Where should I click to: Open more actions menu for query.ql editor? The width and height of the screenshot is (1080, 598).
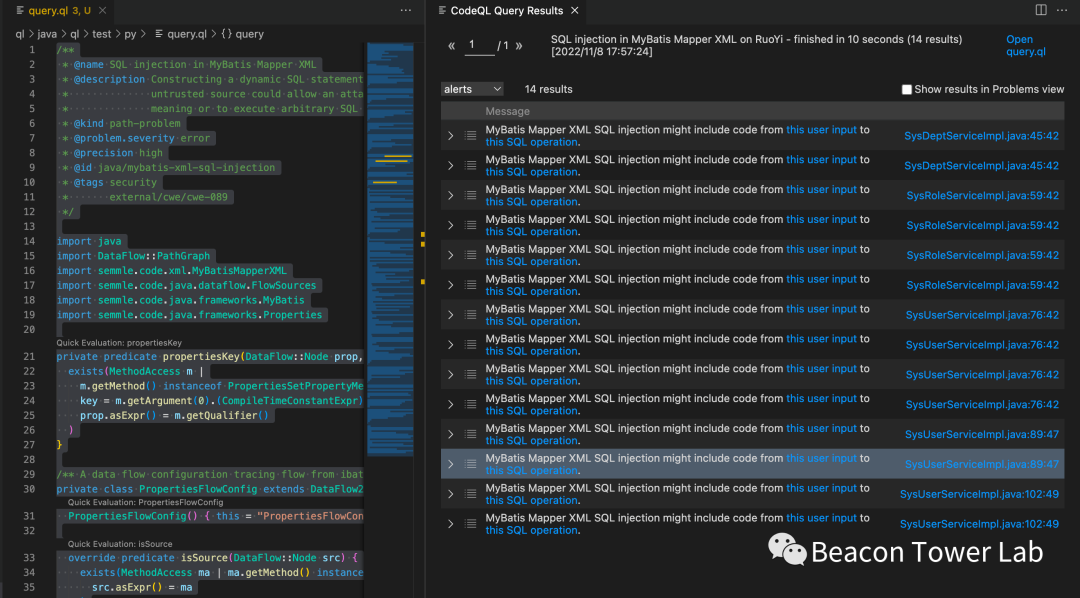coord(405,10)
